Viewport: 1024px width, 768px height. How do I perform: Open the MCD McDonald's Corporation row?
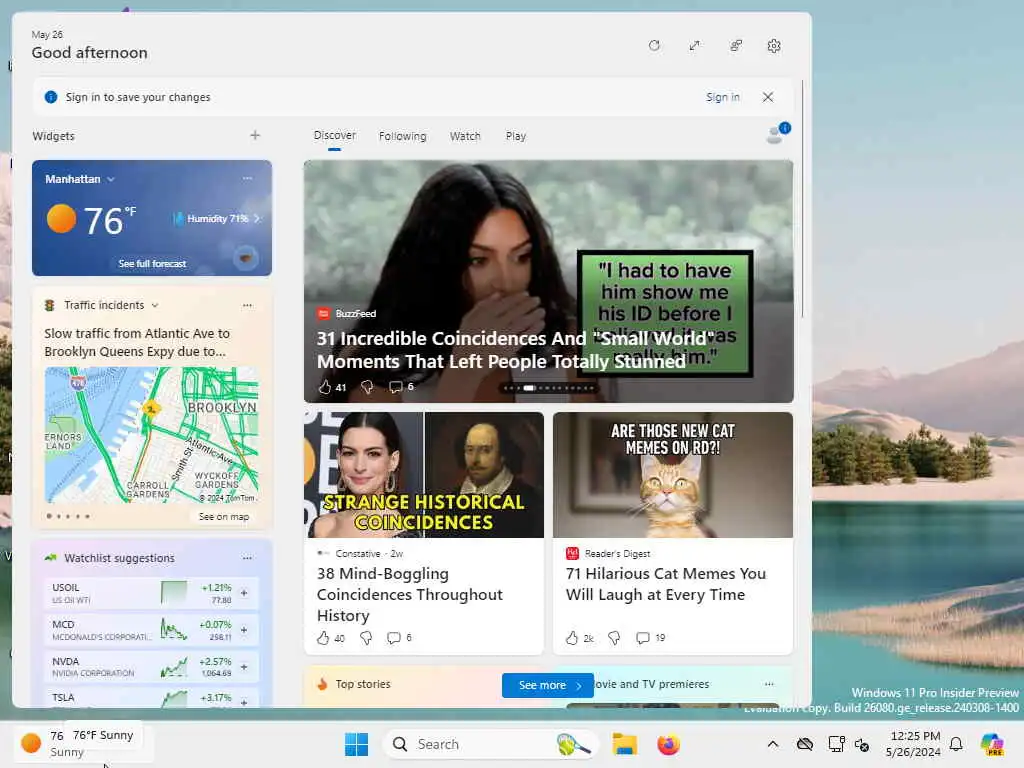point(152,630)
